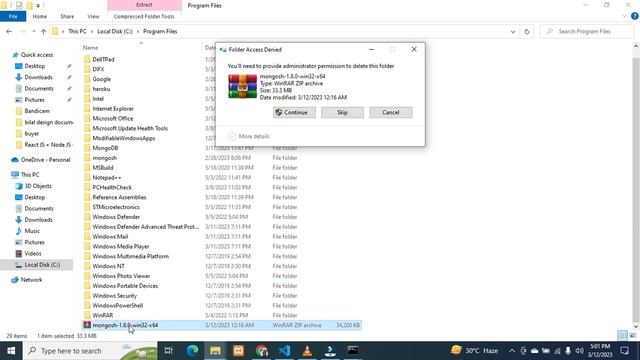The image size is (640, 360).
Task: Open the notification center icon
Action: click(x=624, y=351)
